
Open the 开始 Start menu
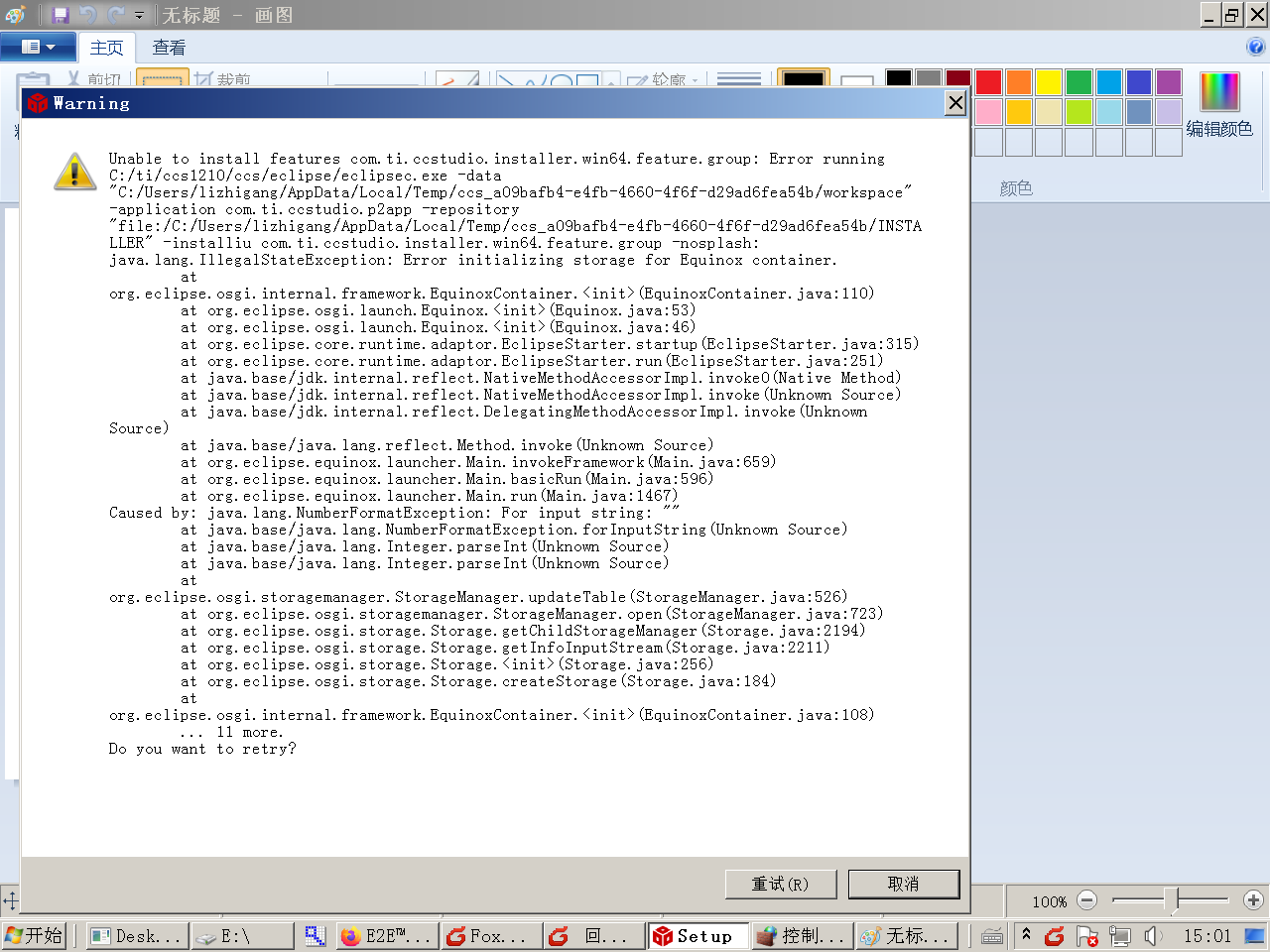pos(34,935)
